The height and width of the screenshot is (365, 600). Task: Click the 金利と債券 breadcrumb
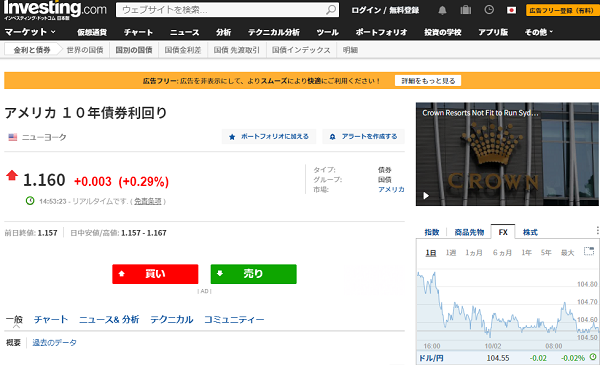tap(32, 50)
